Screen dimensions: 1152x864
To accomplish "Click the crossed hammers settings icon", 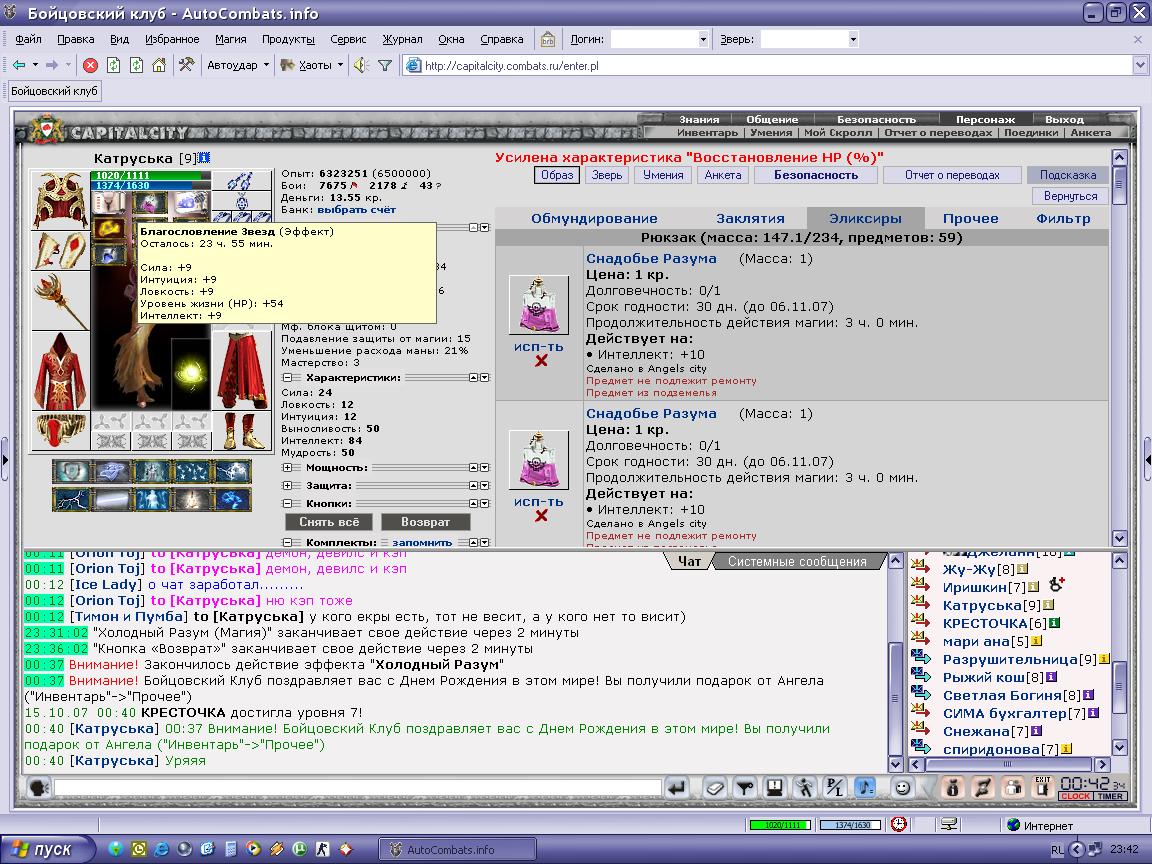I will (186, 65).
